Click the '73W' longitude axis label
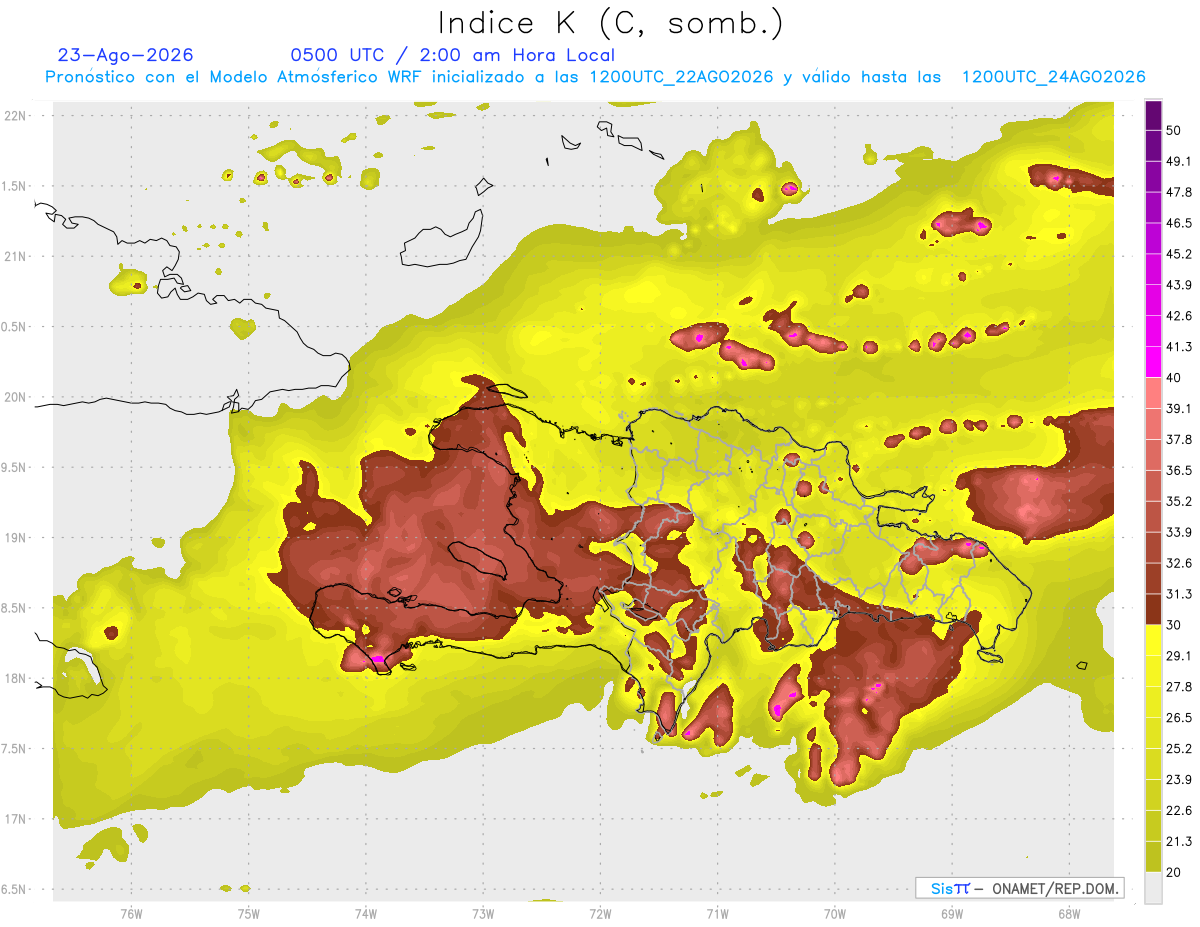The image size is (1200, 927). tap(483, 914)
